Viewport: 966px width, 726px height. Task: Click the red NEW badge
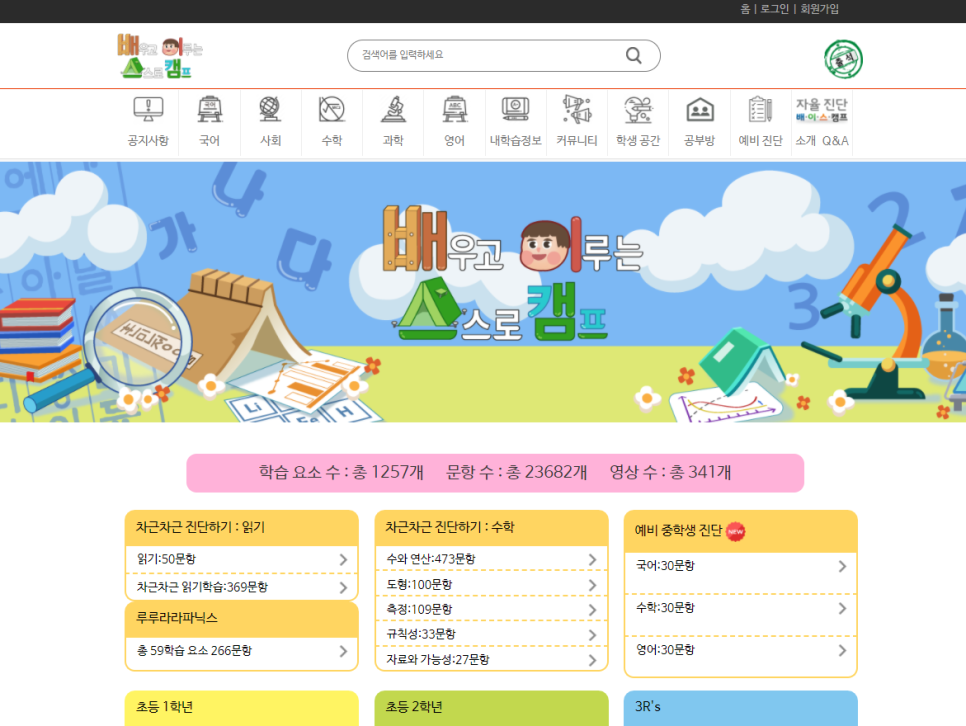tap(736, 531)
